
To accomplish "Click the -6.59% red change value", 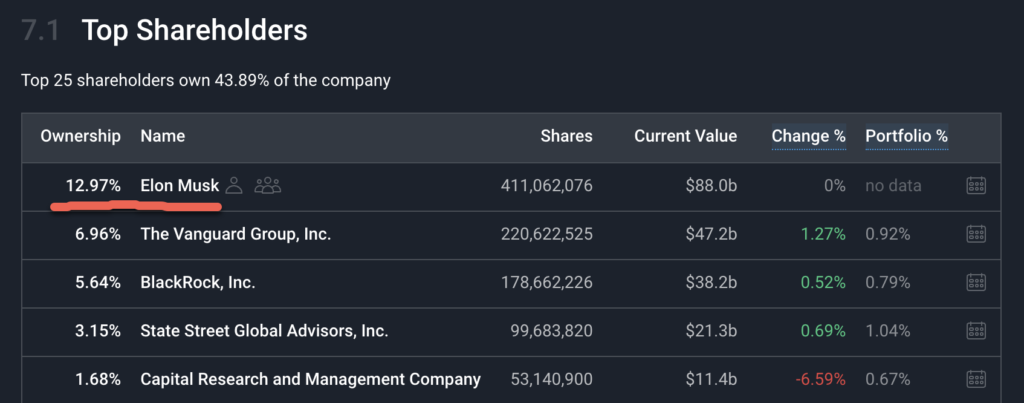I will click(x=820, y=379).
